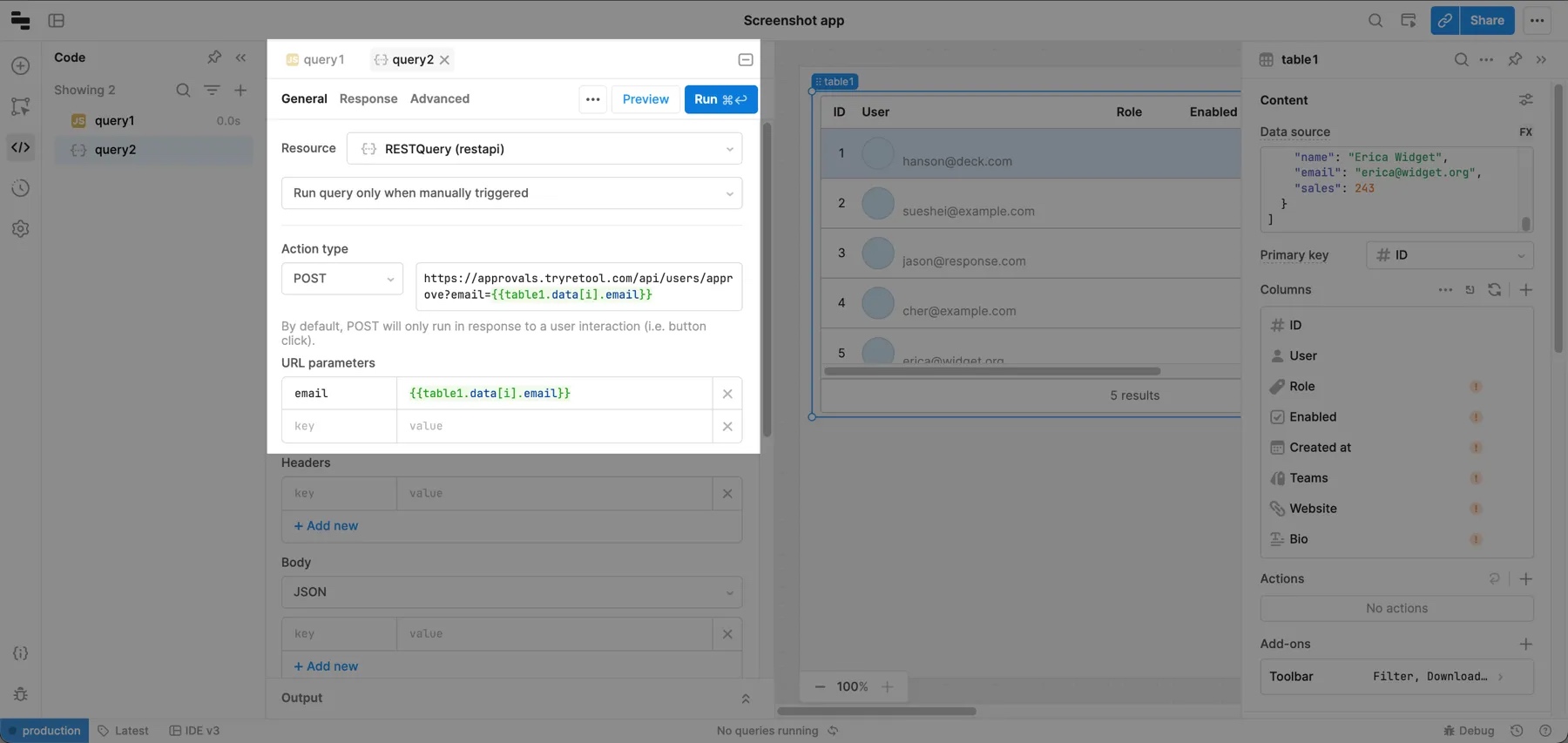Open the Primary key ID dropdown

tap(1450, 255)
